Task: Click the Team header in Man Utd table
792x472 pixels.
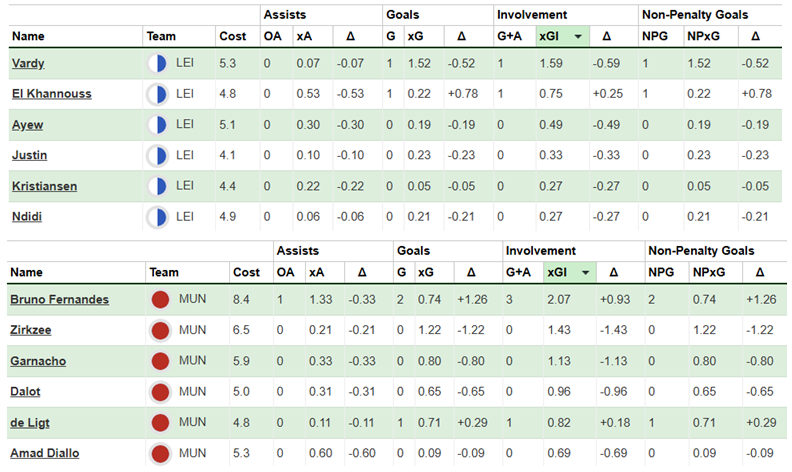Action: (x=163, y=272)
